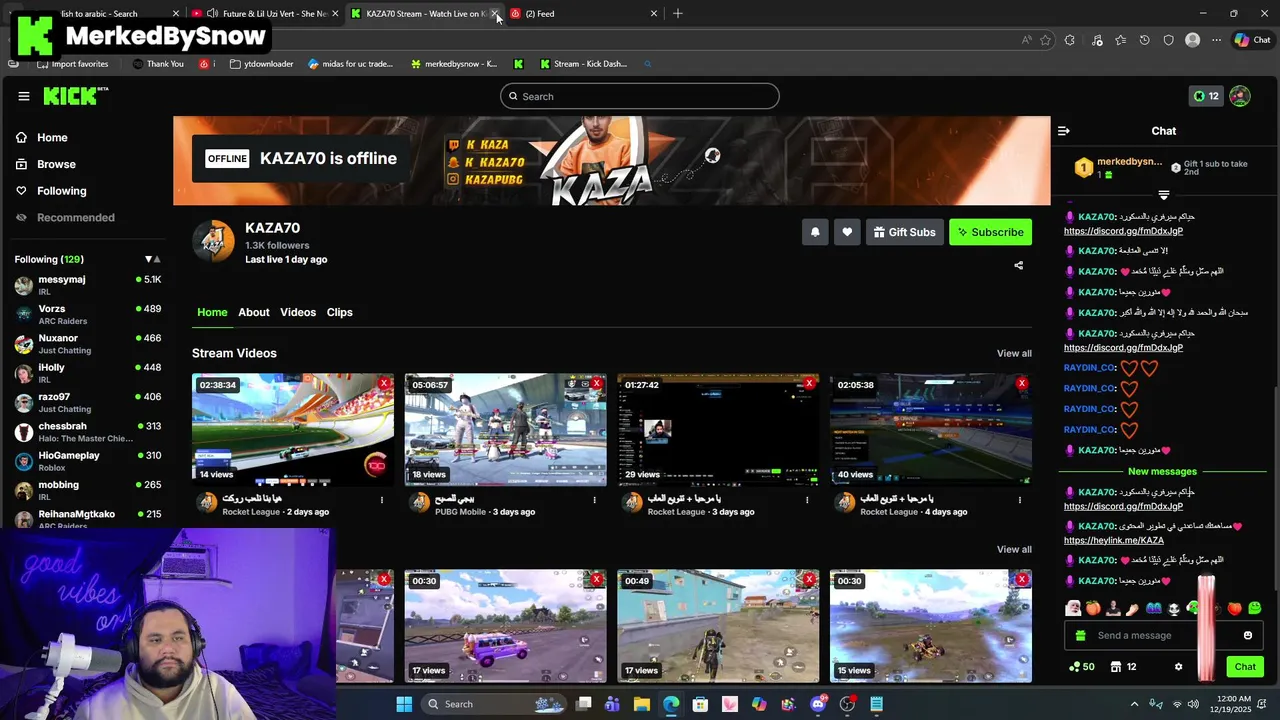This screenshot has width=1280, height=720.
Task: Expand the pinned leaderboard dropdown arrow
Action: click(x=1163, y=195)
